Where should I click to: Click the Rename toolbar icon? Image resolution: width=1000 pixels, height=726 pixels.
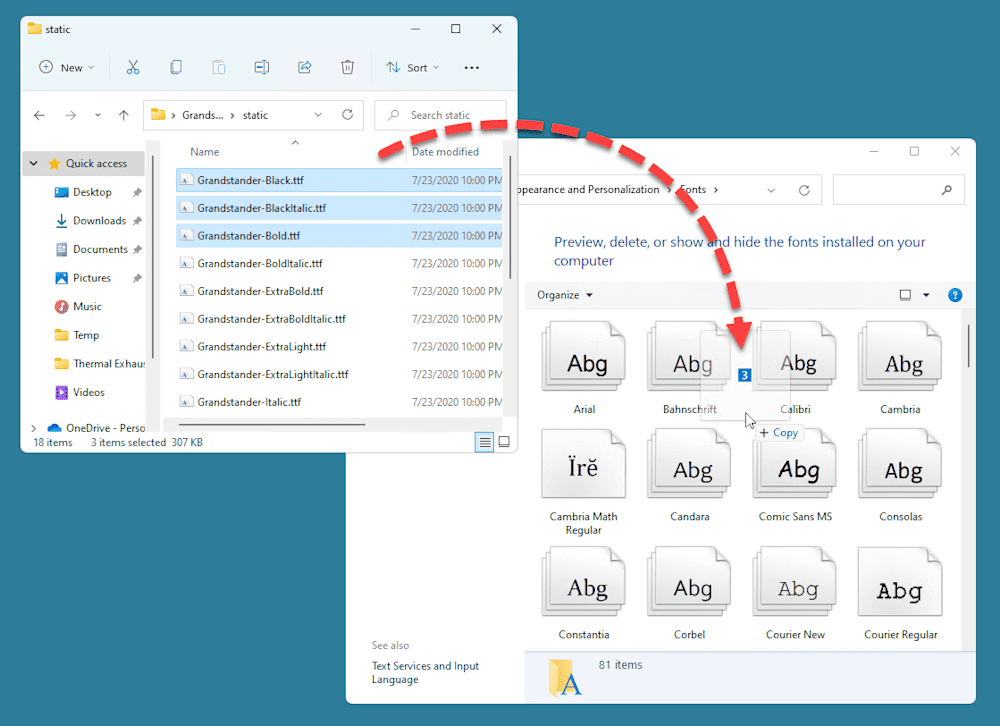[x=261, y=67]
